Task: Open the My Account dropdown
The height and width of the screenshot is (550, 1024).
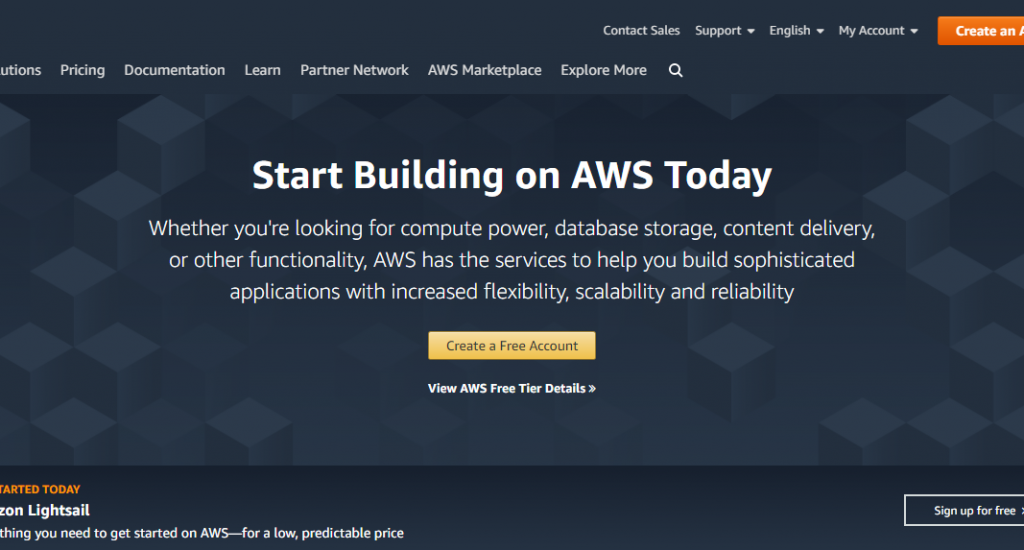Action: click(x=878, y=31)
